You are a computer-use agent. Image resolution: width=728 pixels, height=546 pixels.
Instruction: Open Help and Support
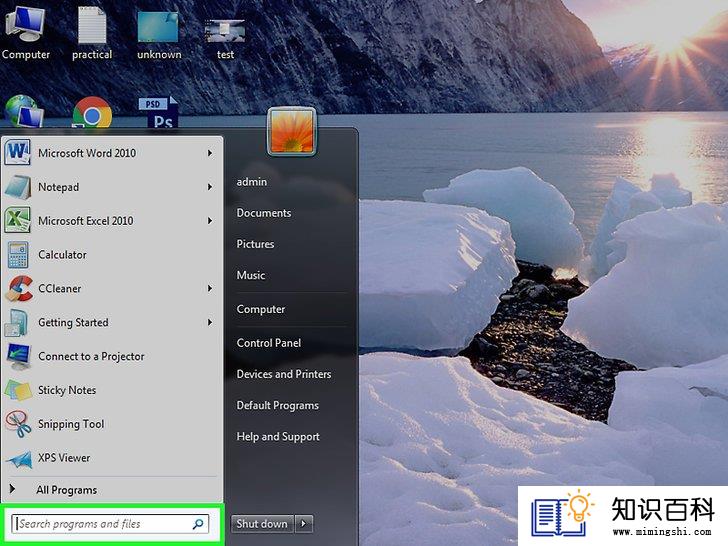(278, 436)
